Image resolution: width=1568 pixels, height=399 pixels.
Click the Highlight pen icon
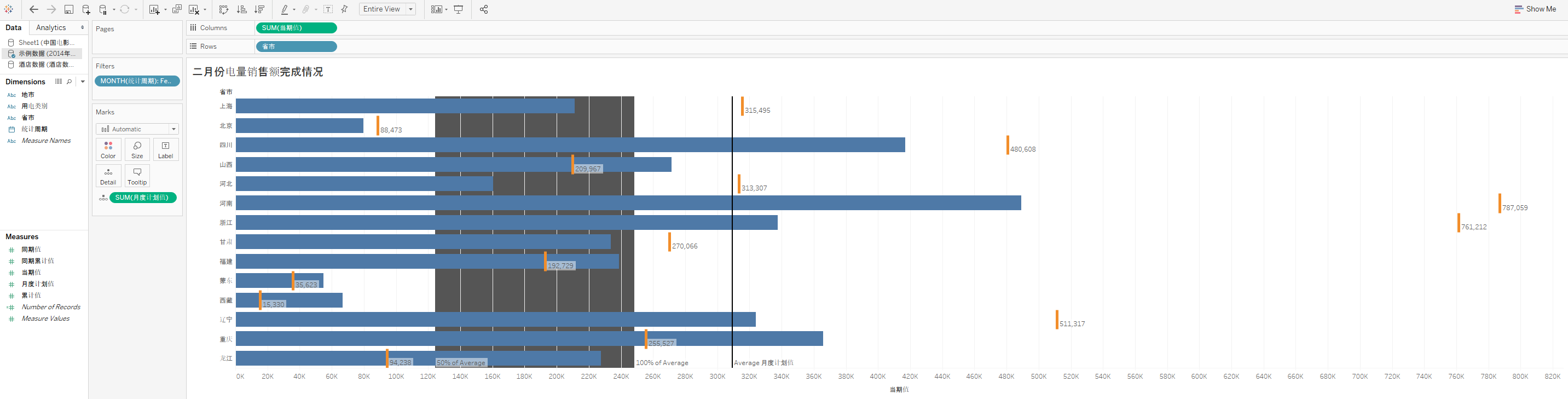click(284, 9)
